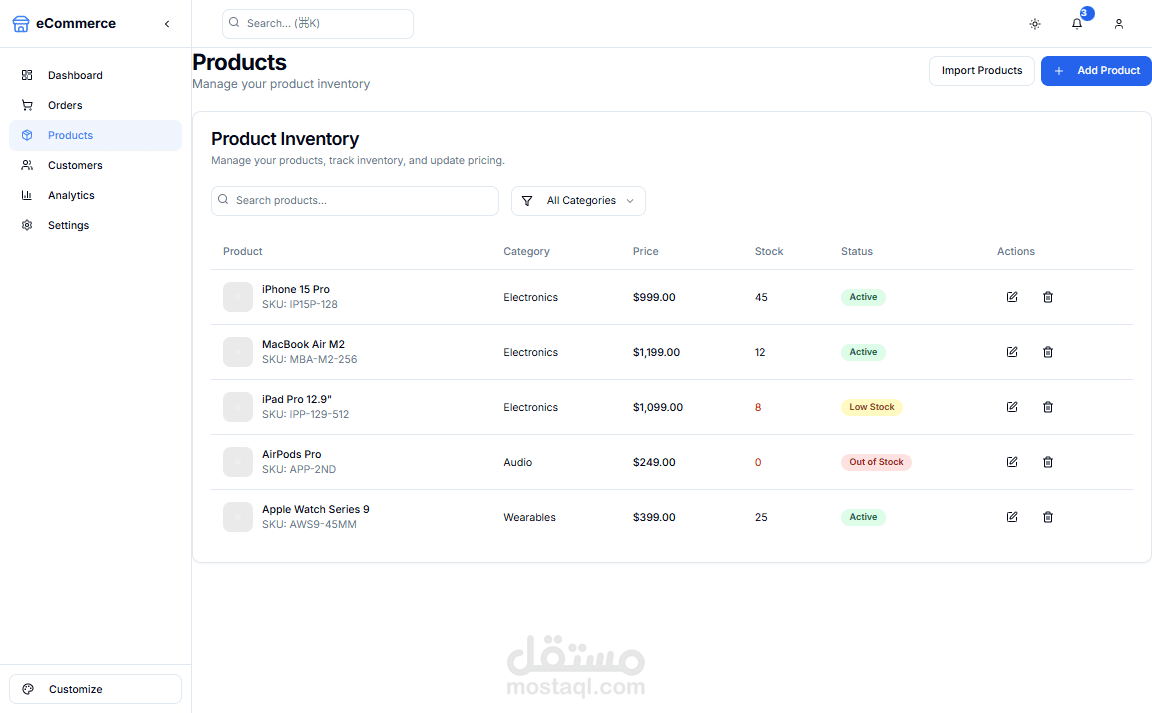1152x713 pixels.
Task: Open Orders in the sidebar
Action: (x=96, y=105)
